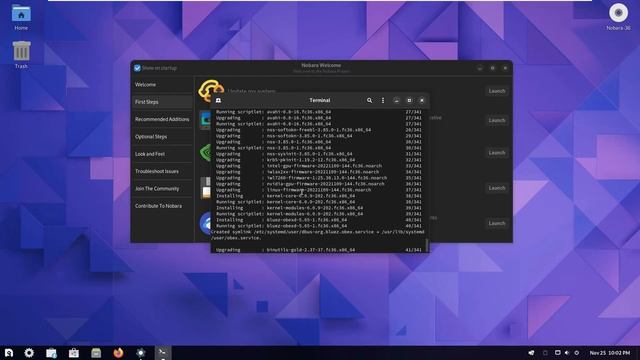This screenshot has height=360, width=640.
Task: Open Join The Community in the sidebar
Action: point(162,189)
